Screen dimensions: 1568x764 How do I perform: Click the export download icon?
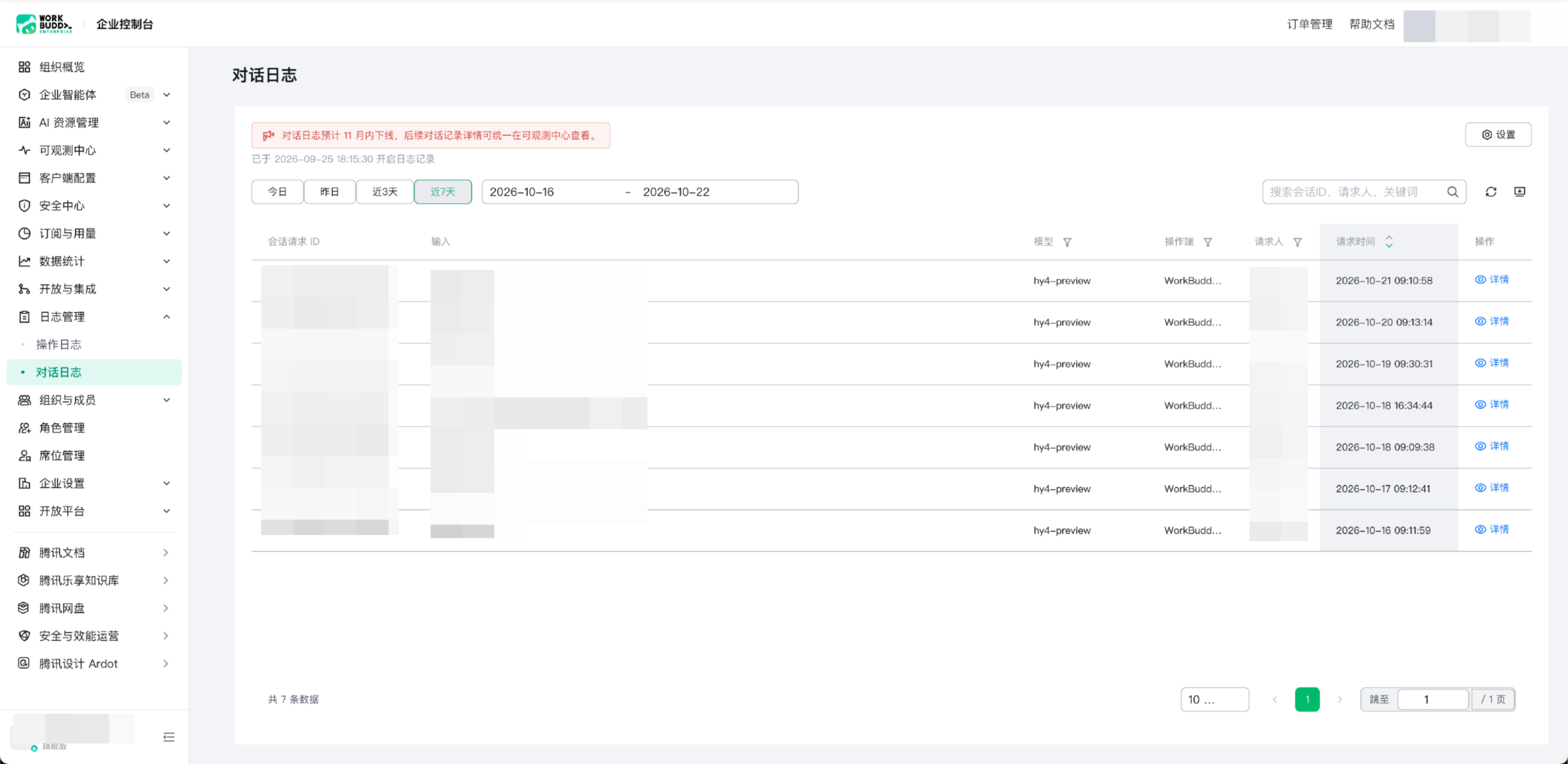(1519, 191)
